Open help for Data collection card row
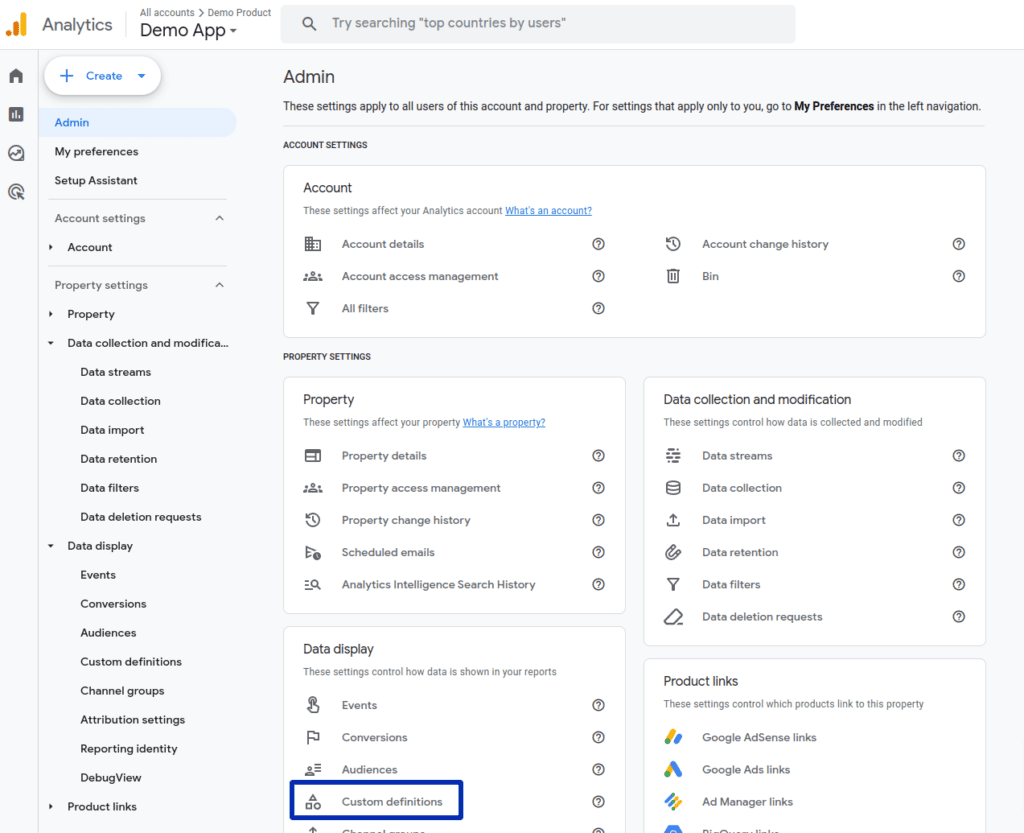Screen dimensions: 1024x833 pyautogui.click(x=959, y=488)
